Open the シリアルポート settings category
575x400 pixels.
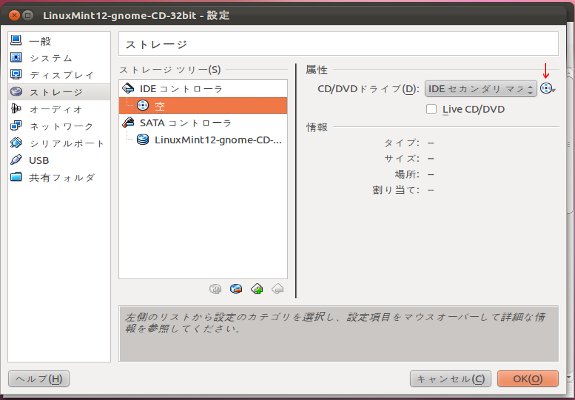point(59,143)
